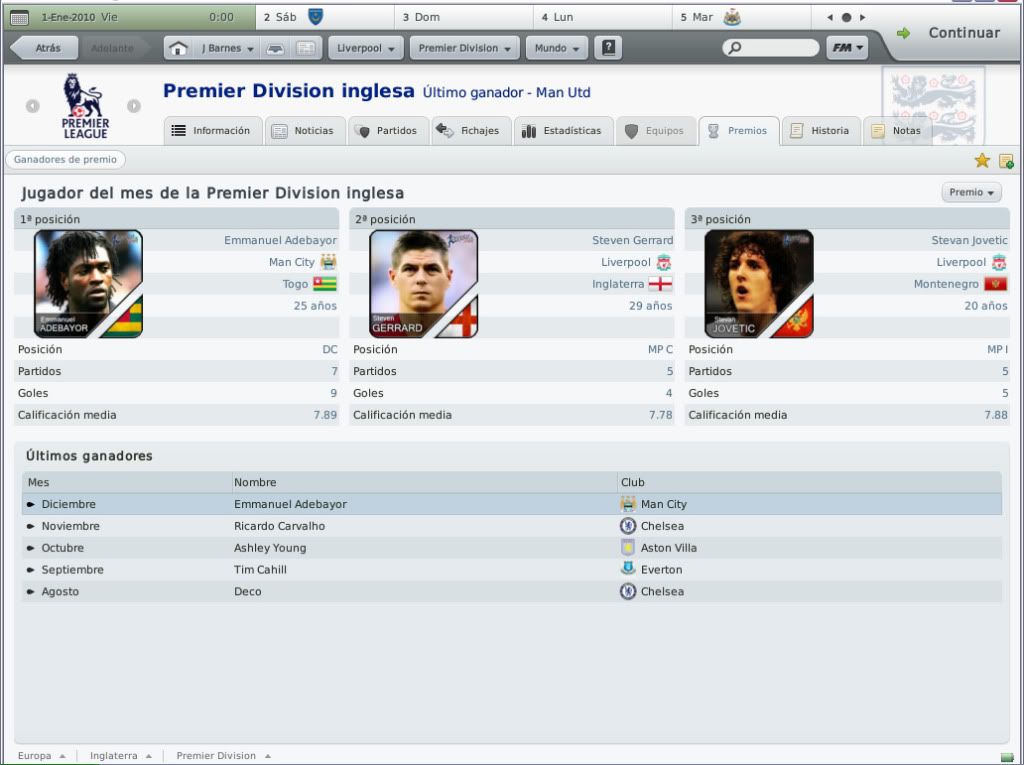1024x765 pixels.
Task: Click the newspaper icon in the toolbar
Action: tap(306, 48)
